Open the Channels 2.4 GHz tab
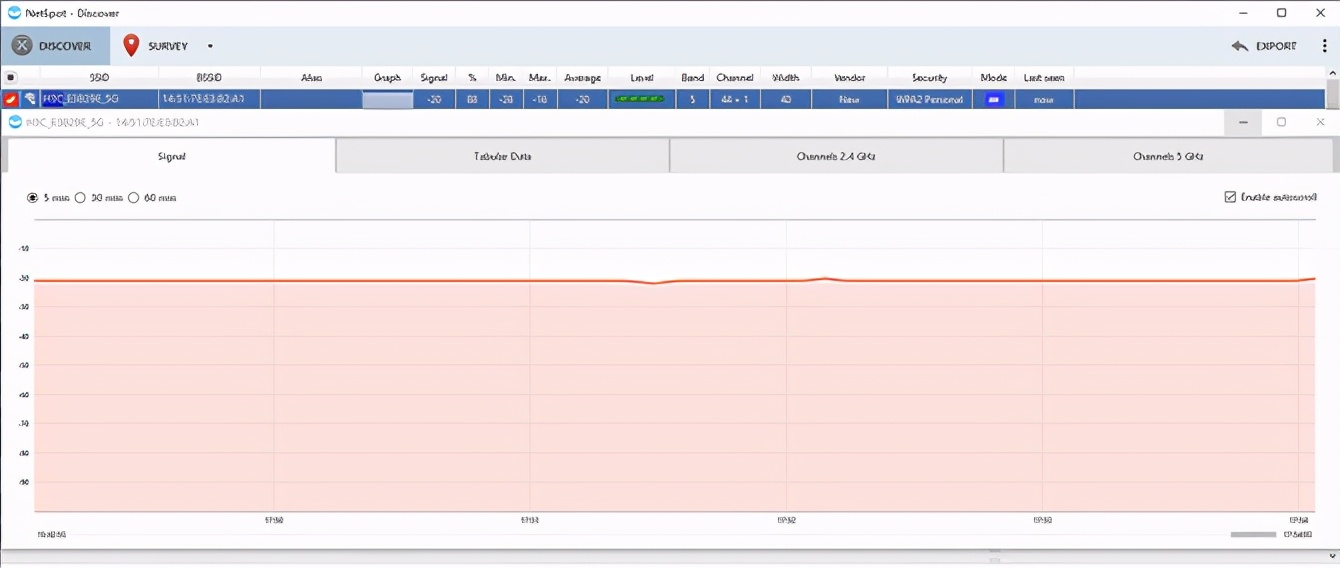Screen dimensions: 1340x568 tap(836, 156)
